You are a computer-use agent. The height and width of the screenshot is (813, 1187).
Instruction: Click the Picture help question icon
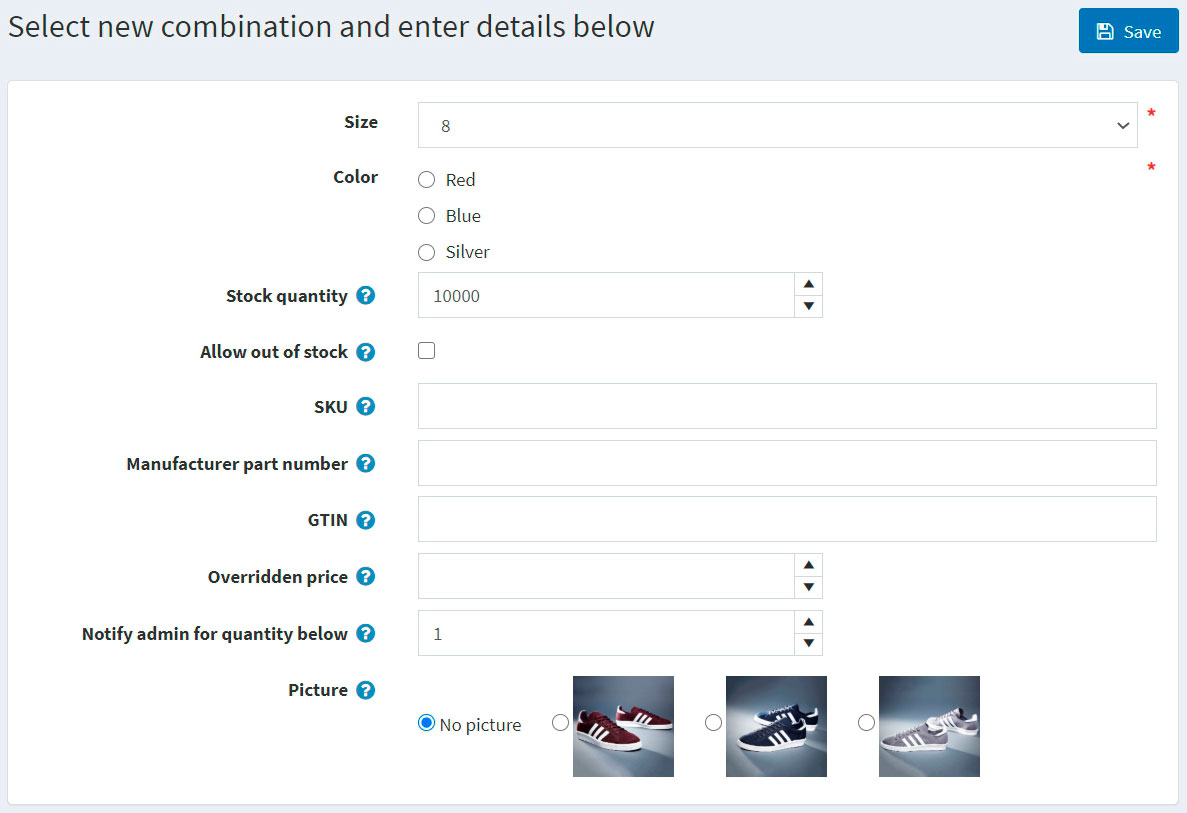[366, 690]
